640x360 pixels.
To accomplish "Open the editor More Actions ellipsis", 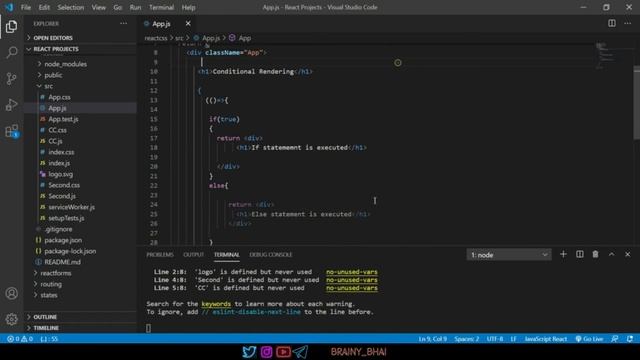I will point(628,23).
